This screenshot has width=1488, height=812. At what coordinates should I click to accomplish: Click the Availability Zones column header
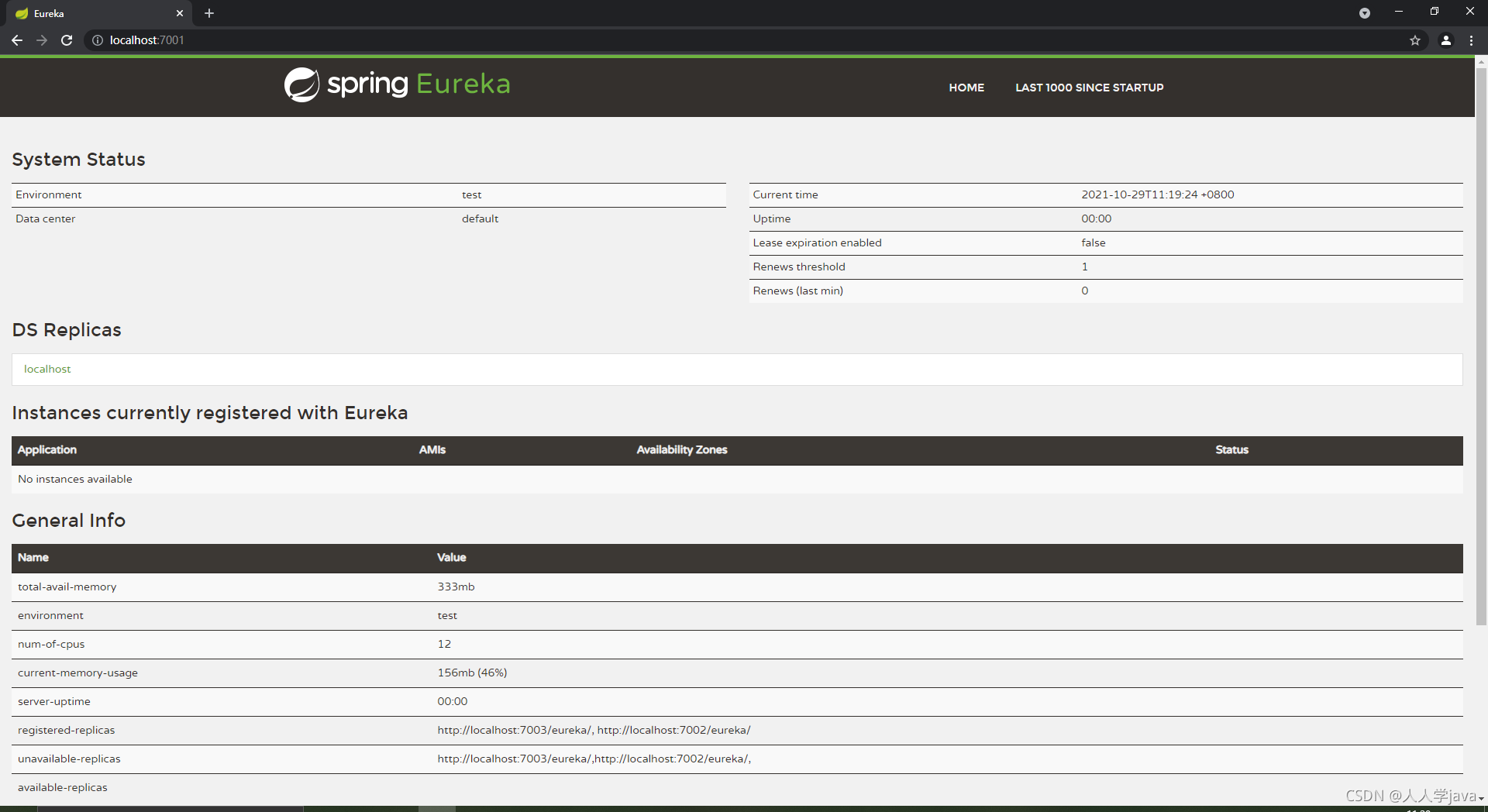point(682,449)
